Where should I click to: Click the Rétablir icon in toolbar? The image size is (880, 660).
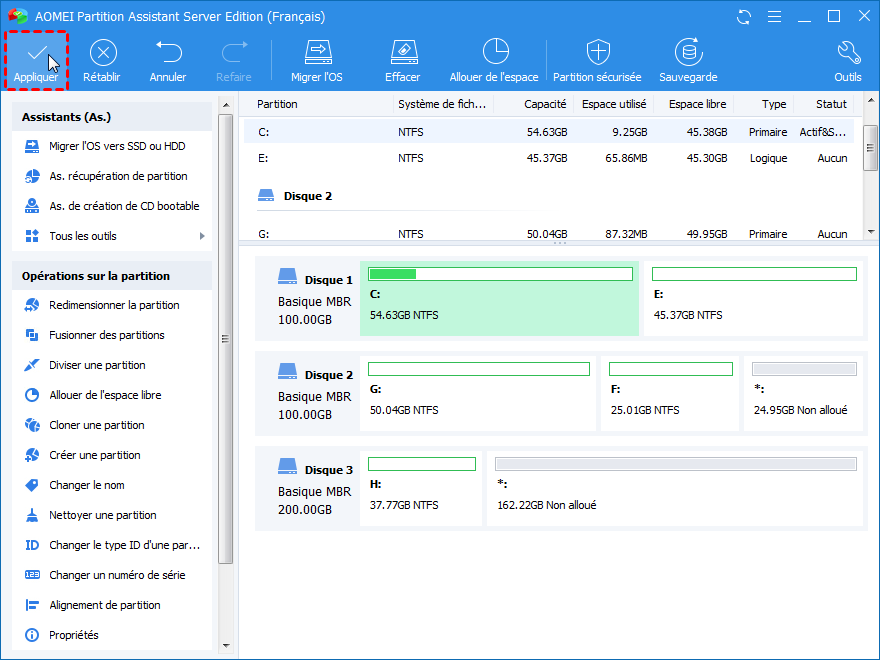pyautogui.click(x=103, y=53)
